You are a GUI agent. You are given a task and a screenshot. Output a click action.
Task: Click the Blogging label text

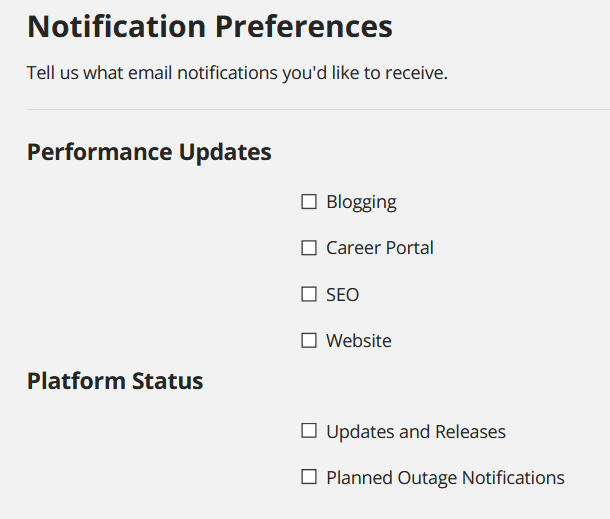pyautogui.click(x=361, y=202)
